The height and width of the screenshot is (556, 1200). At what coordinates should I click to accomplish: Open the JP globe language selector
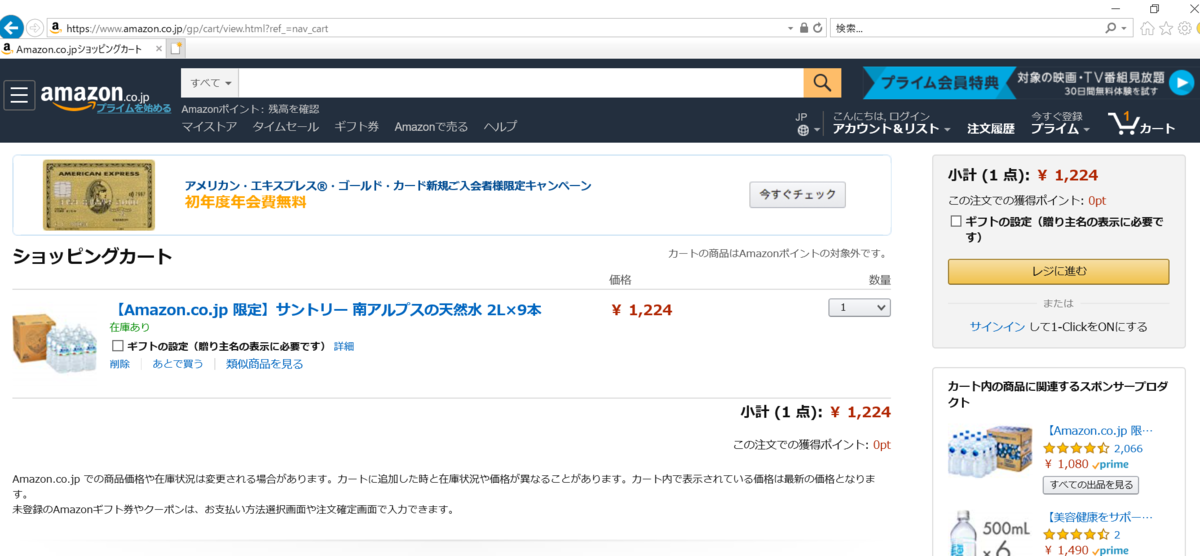tap(808, 124)
